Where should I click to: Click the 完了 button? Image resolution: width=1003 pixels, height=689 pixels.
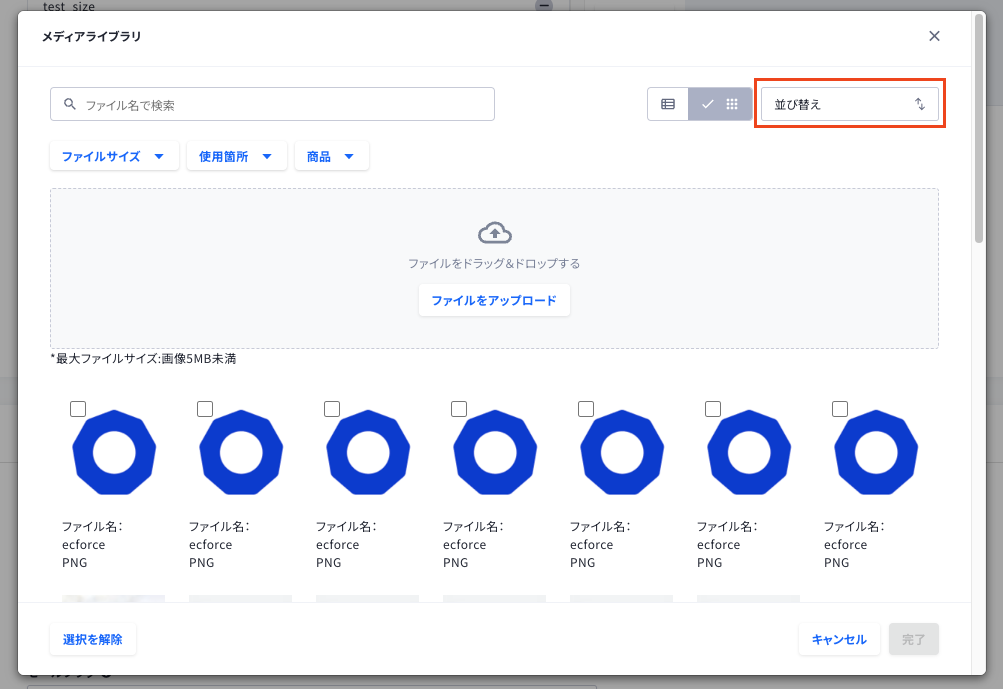coord(913,639)
